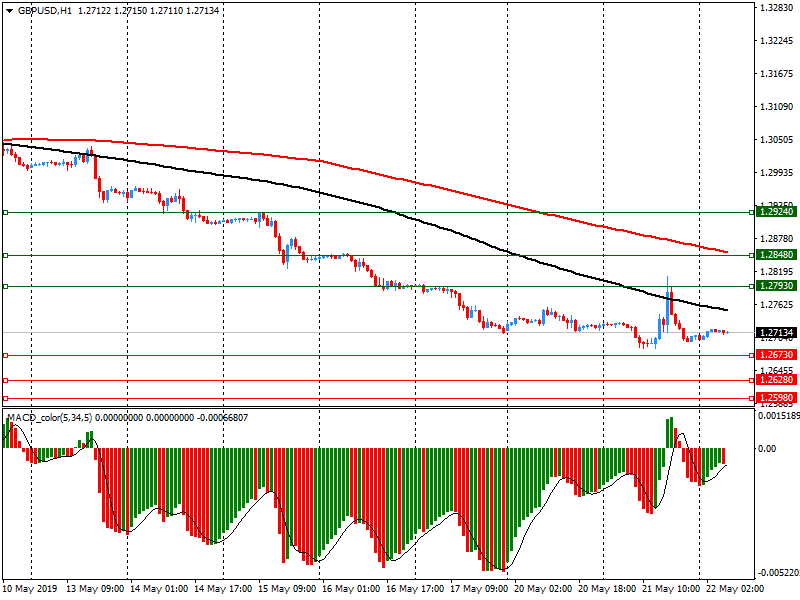Click left anchor square of 1.26730 line
This screenshot has height=600, width=800.
coord(5,355)
